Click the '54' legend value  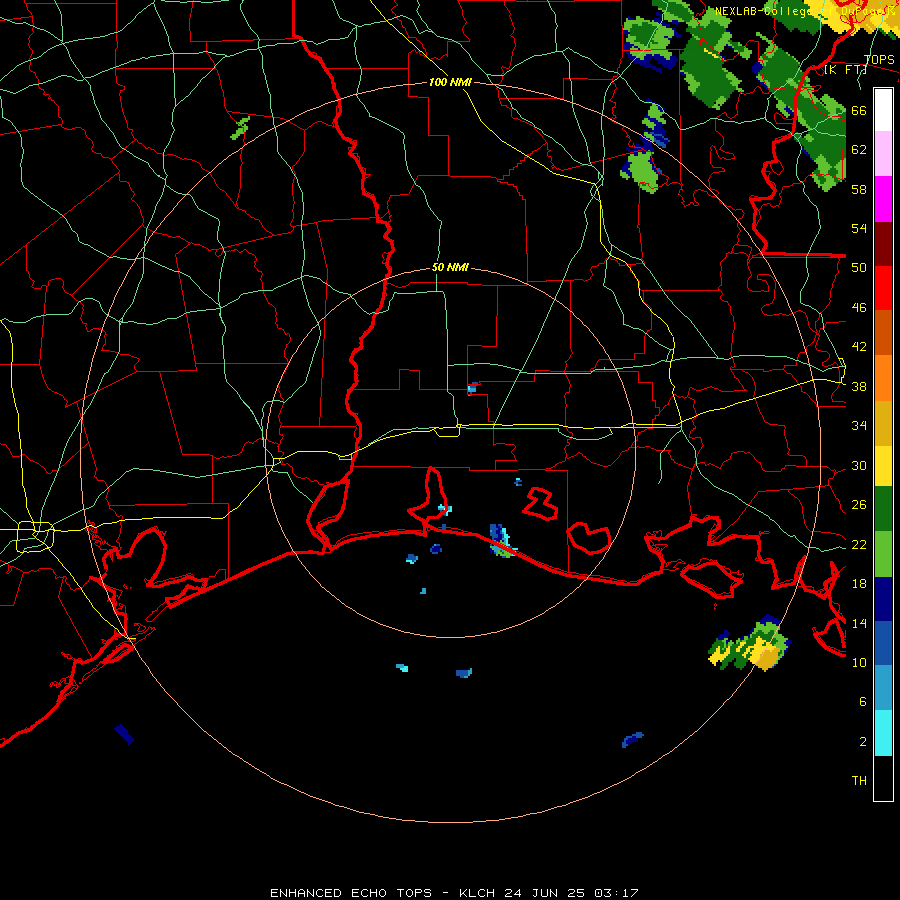tap(859, 228)
